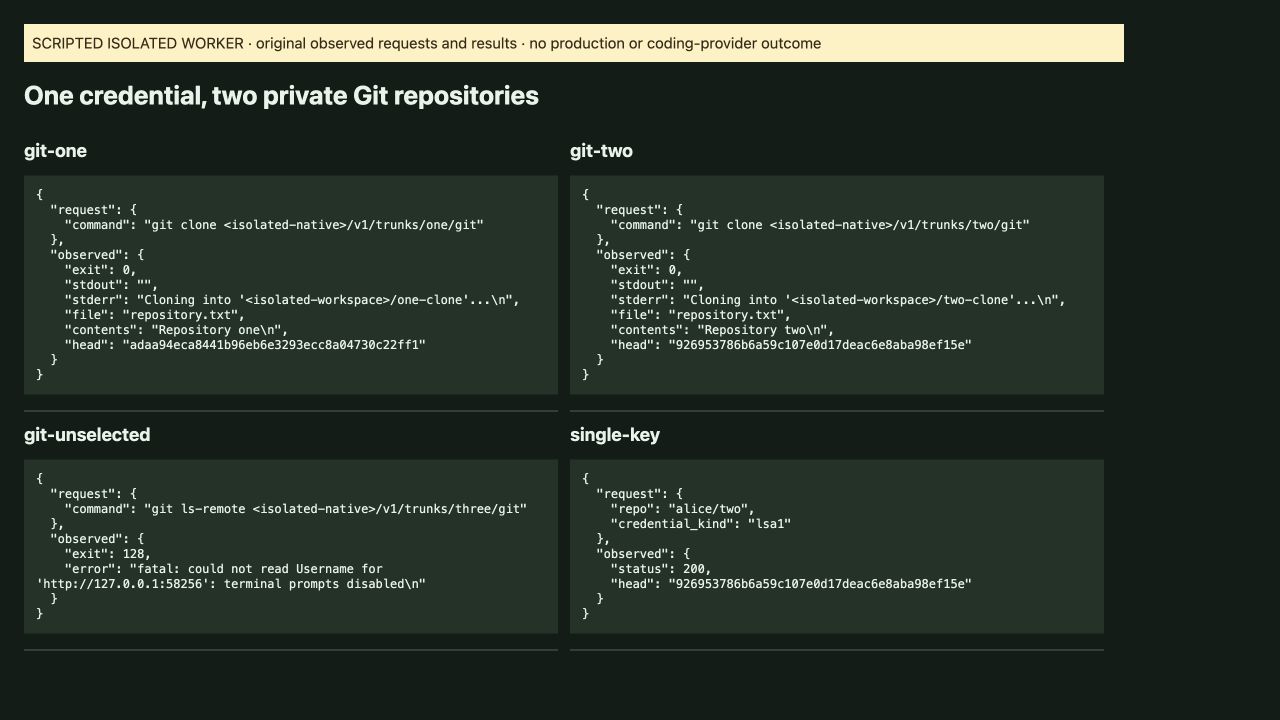
Task: Click the "exit": 128 line
Action: (x=108, y=554)
